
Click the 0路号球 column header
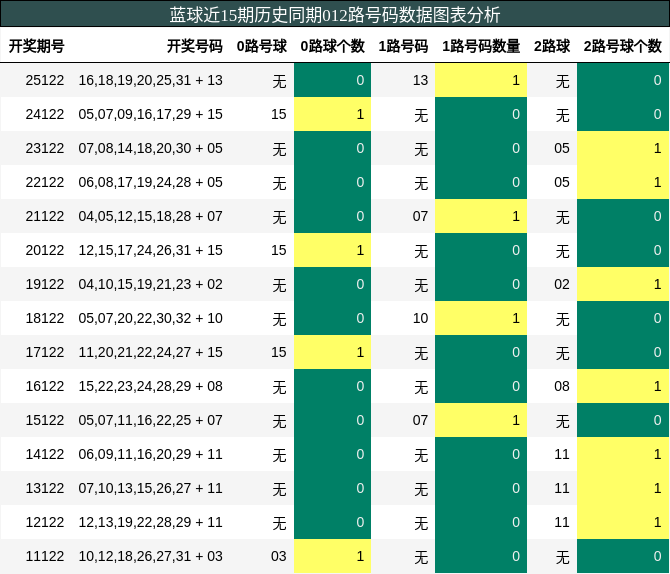(x=262, y=46)
